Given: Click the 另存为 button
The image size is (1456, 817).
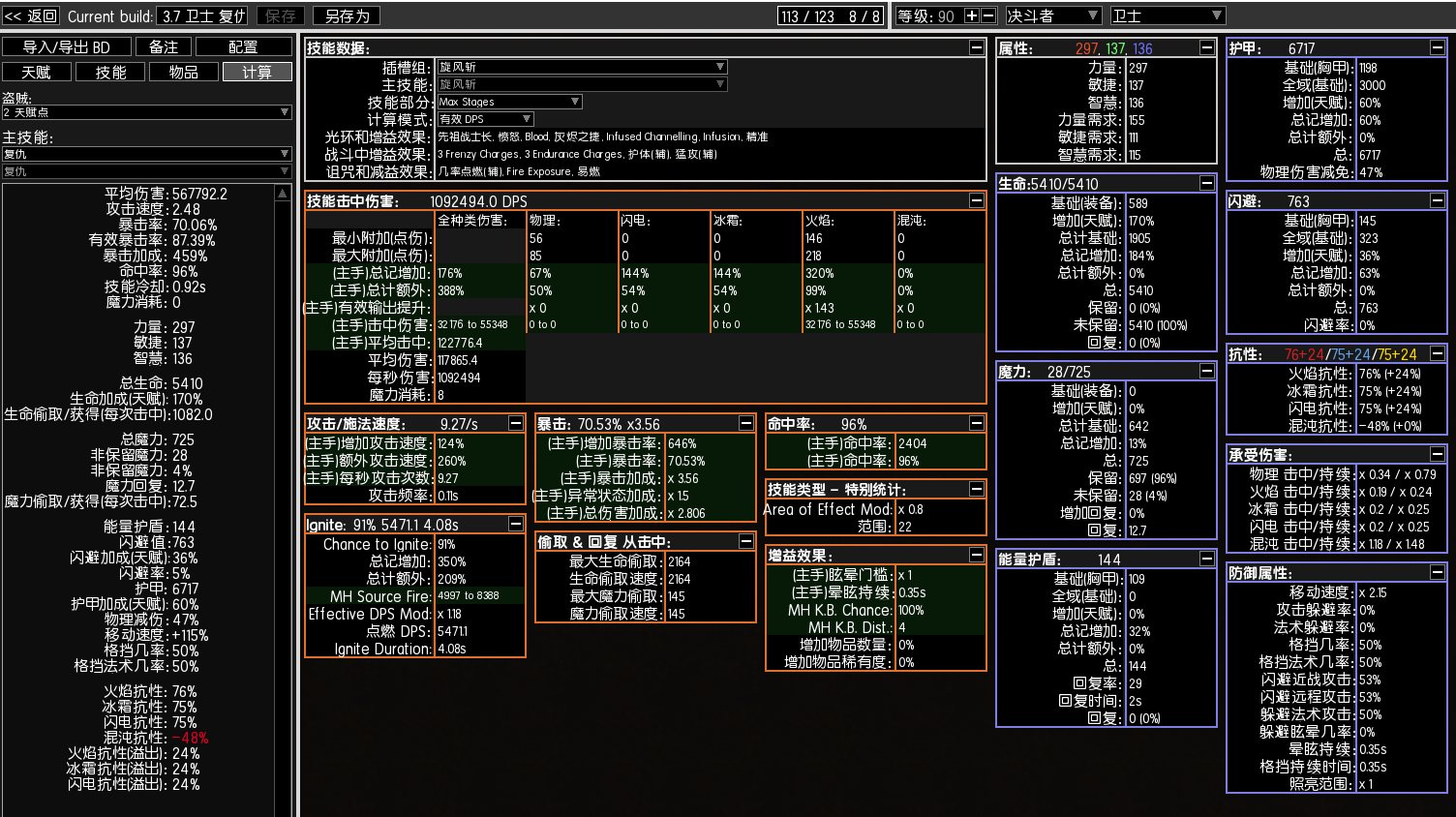Looking at the screenshot, I should click(347, 16).
